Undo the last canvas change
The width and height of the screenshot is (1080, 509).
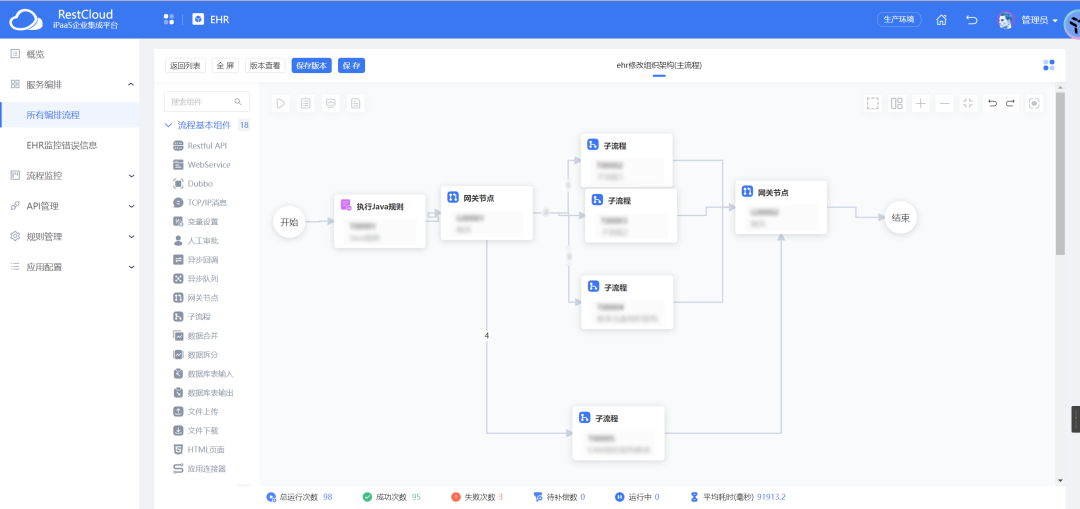pos(993,103)
